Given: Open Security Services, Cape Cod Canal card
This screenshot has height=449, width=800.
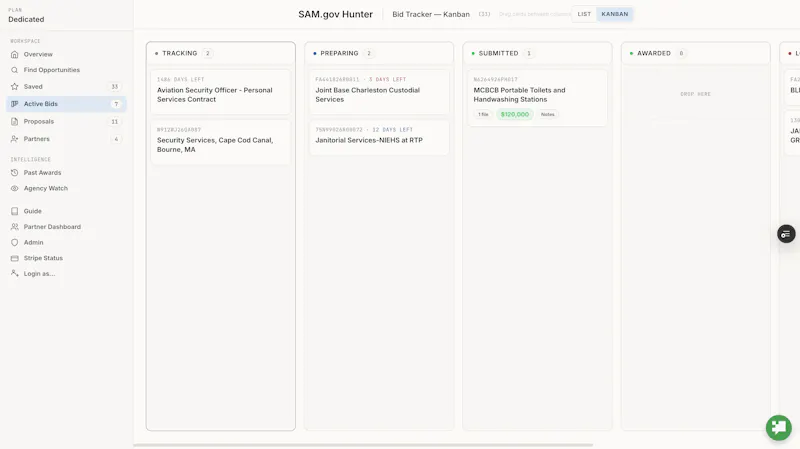Looking at the screenshot, I should [220, 142].
